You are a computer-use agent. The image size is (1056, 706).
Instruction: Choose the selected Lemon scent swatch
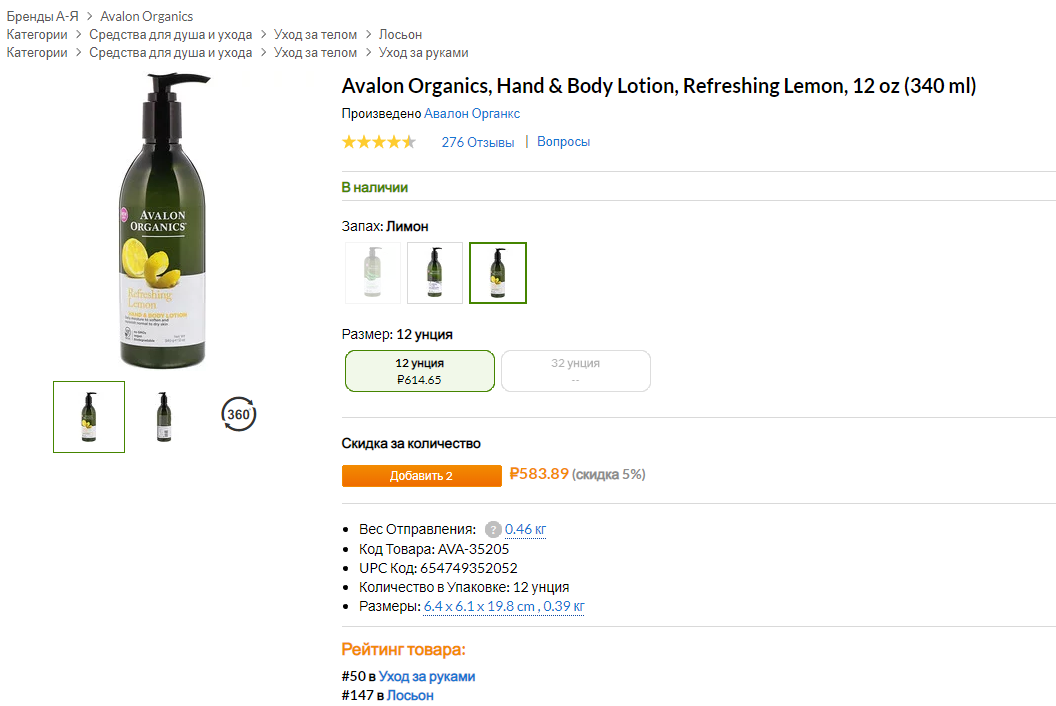coord(498,272)
